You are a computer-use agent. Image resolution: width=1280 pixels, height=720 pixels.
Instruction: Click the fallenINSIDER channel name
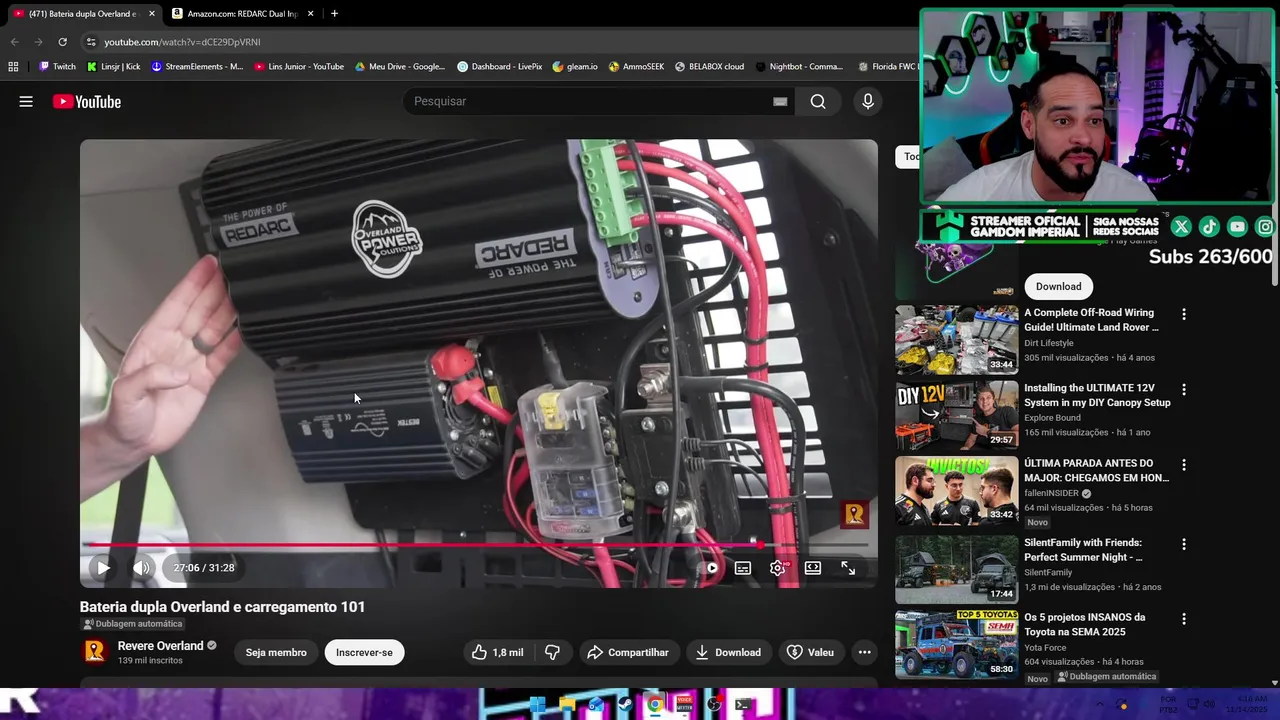click(1051, 493)
